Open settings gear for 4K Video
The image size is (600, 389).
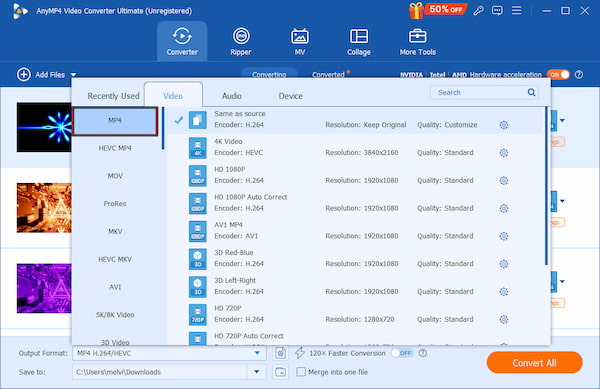pos(504,153)
